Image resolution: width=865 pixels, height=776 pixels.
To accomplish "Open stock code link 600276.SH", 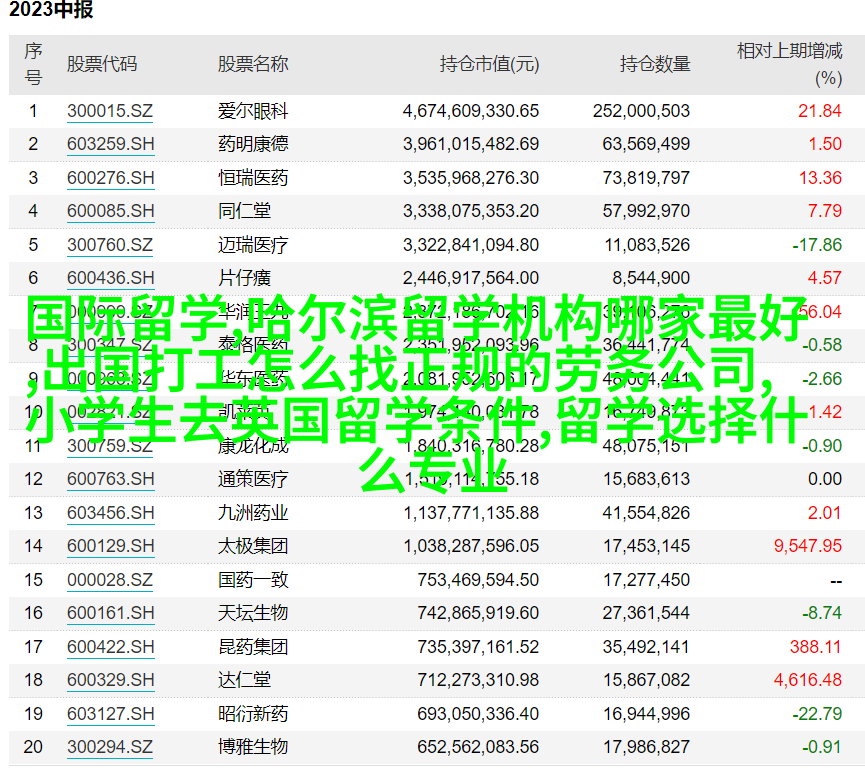I will (110, 178).
